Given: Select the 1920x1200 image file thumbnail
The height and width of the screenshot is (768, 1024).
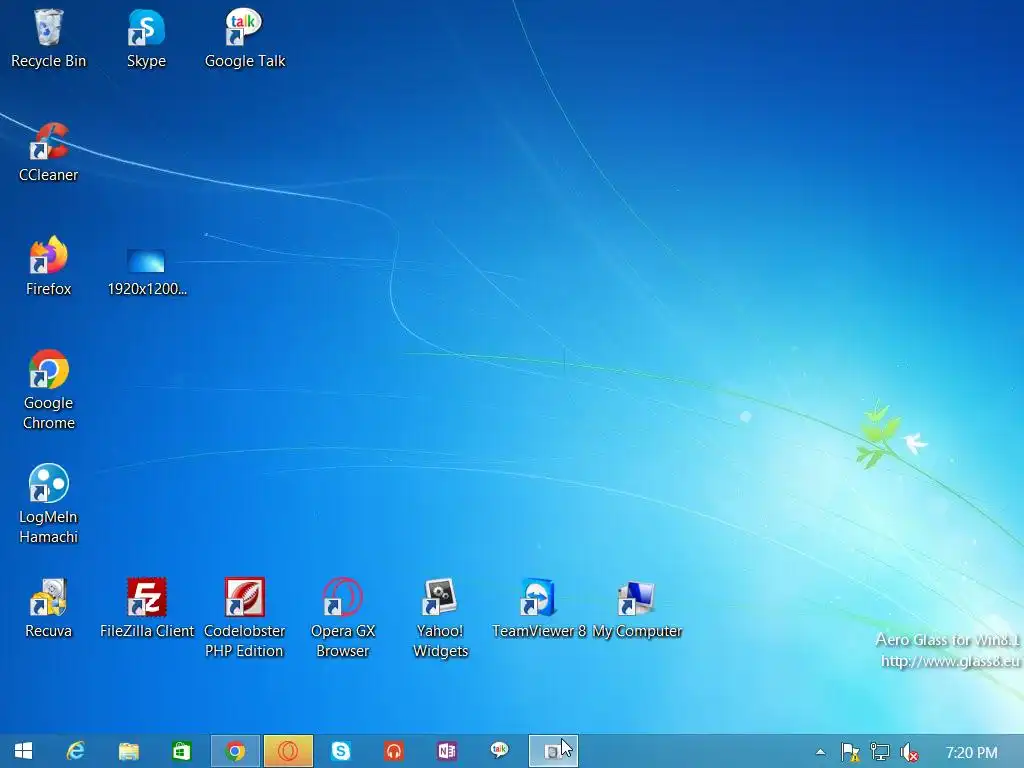Looking at the screenshot, I should point(146,261).
